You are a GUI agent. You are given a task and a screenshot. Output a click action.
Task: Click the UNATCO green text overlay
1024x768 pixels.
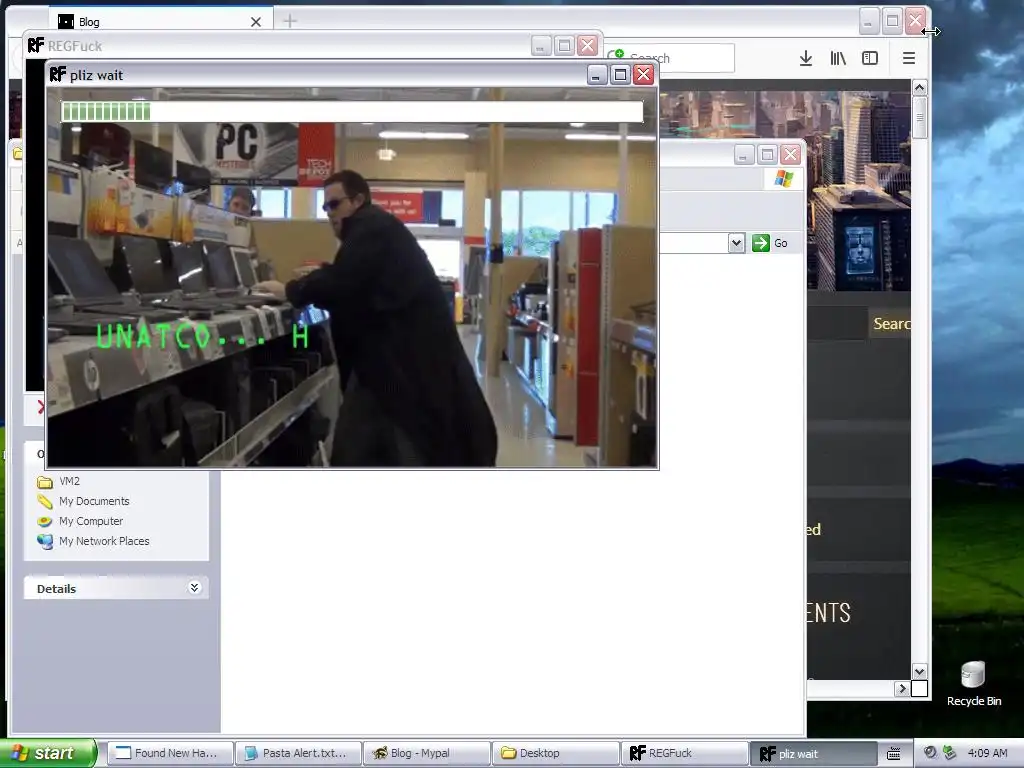pos(202,337)
